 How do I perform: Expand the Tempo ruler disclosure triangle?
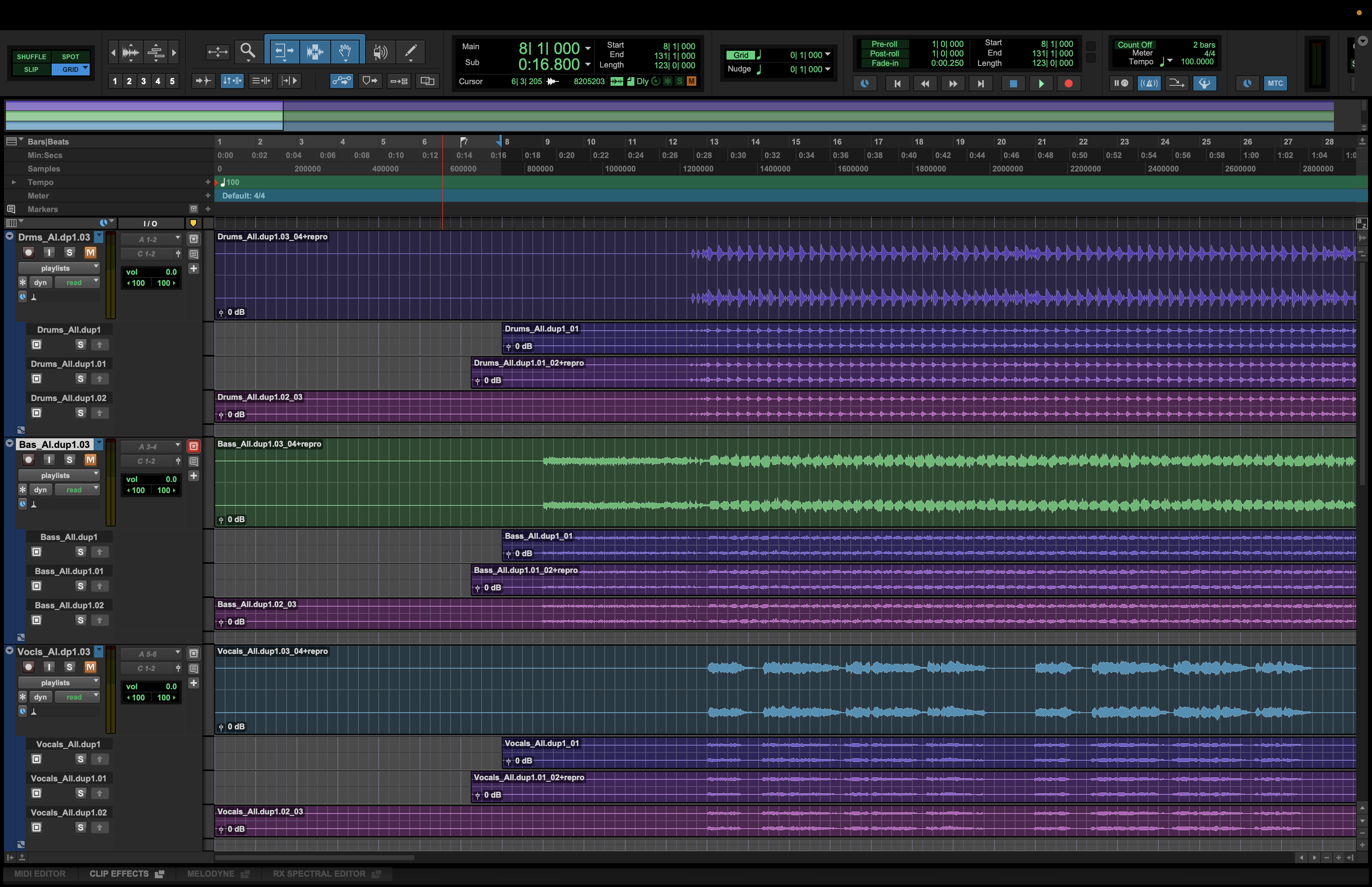coord(13,182)
